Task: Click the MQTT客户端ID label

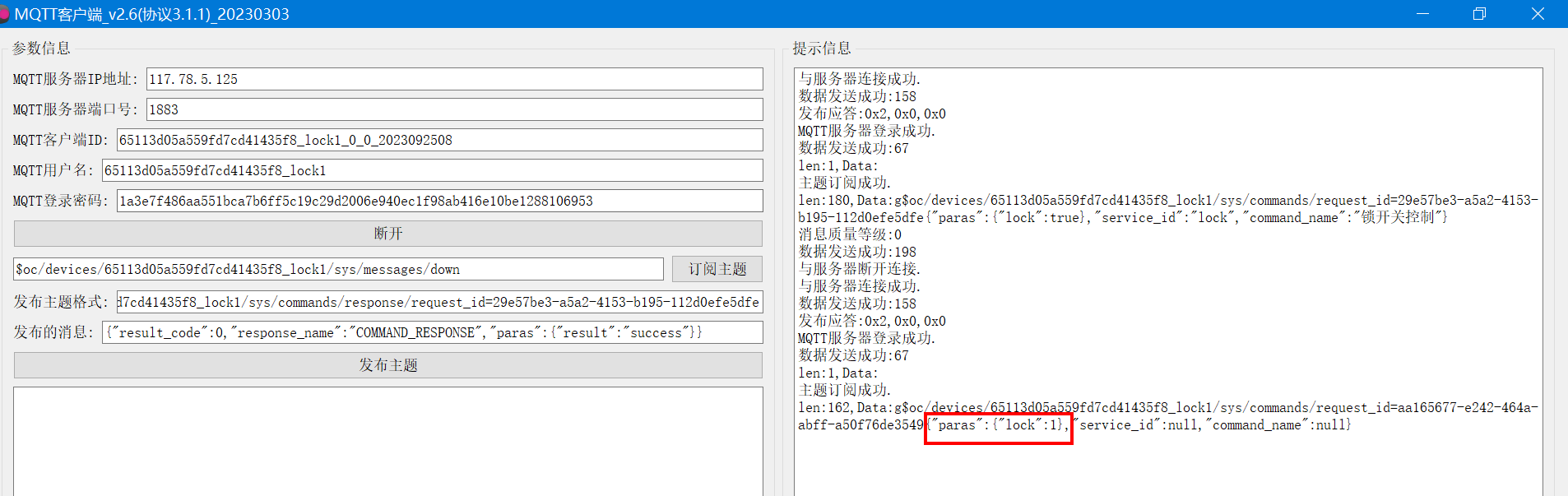Action: 61,140
